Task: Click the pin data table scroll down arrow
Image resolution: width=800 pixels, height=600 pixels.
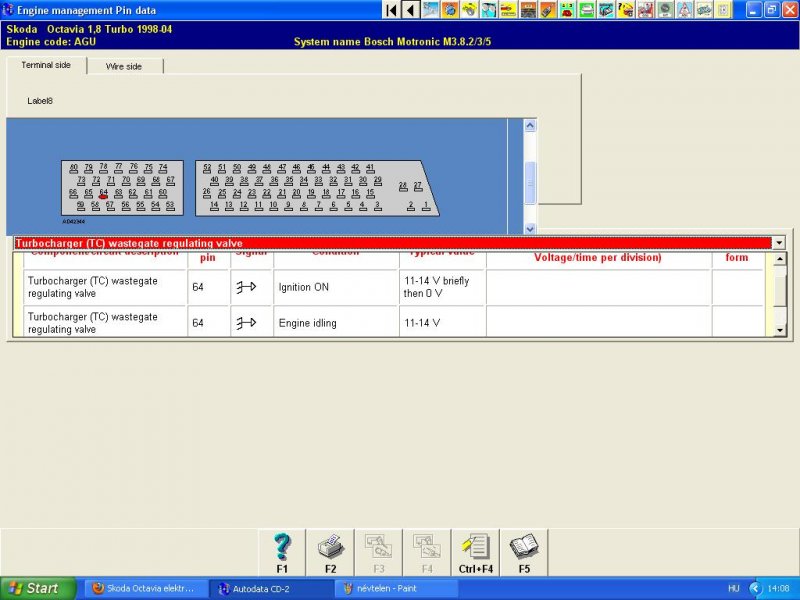Action: tap(780, 331)
